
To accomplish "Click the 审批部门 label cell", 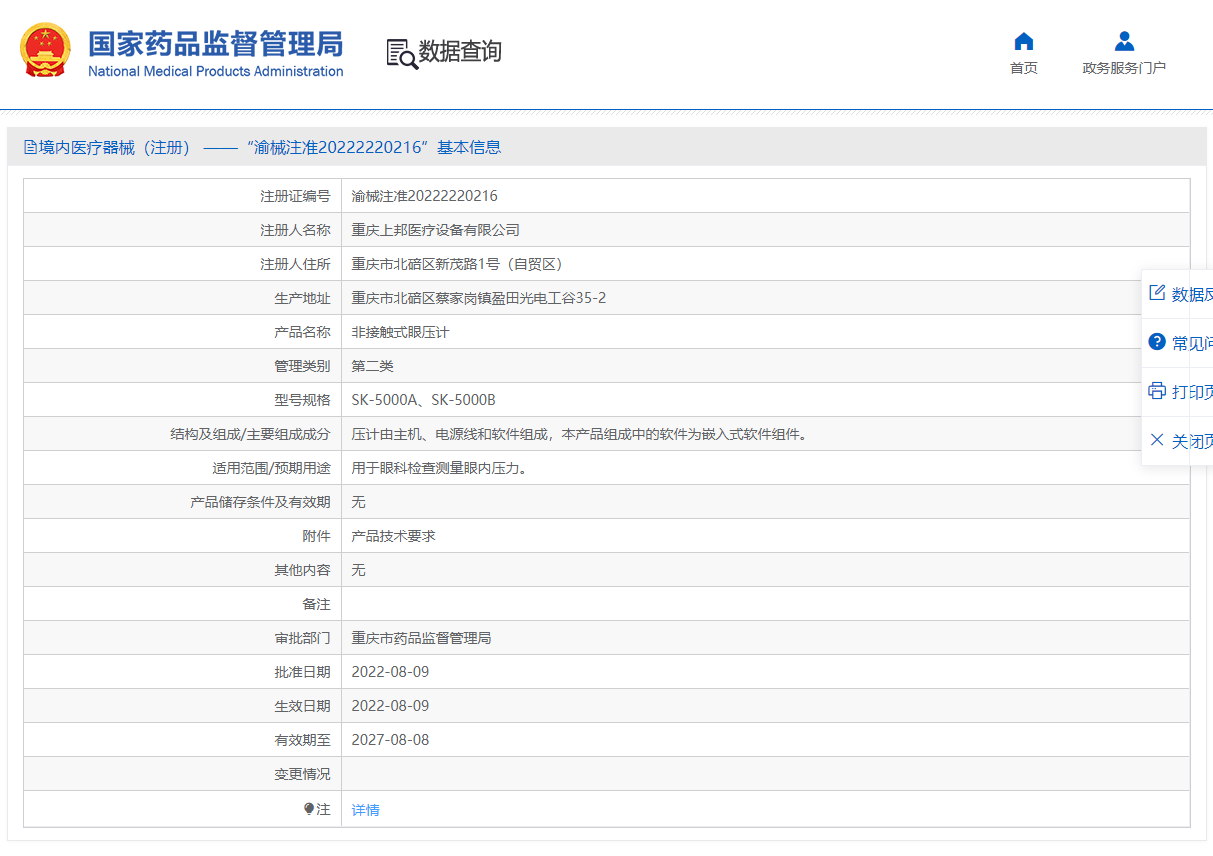I will point(183,638).
